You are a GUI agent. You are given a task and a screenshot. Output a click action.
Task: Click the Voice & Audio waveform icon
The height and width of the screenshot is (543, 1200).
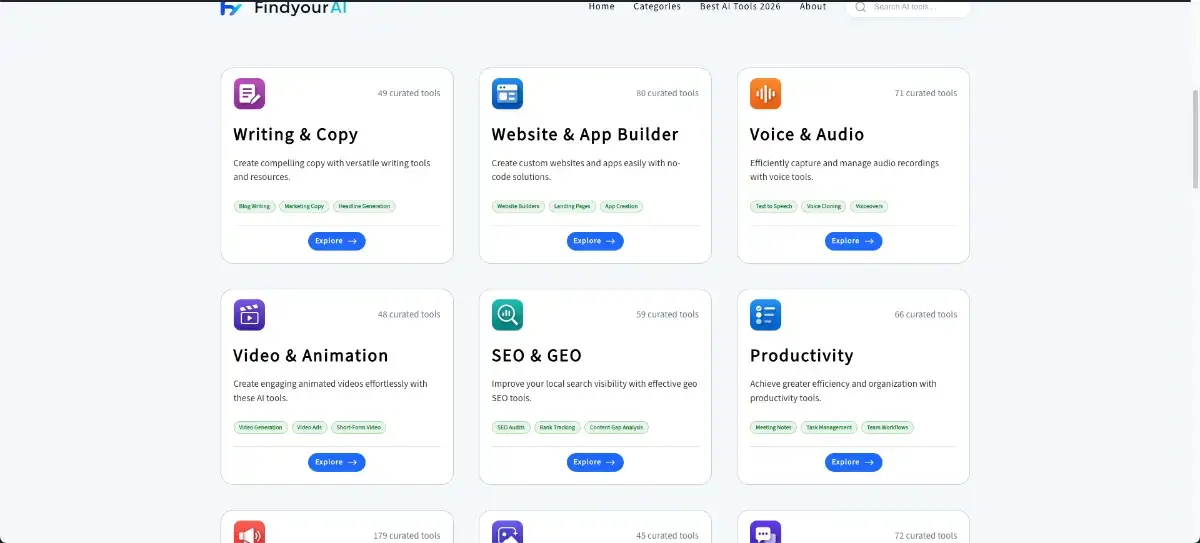[x=765, y=93]
